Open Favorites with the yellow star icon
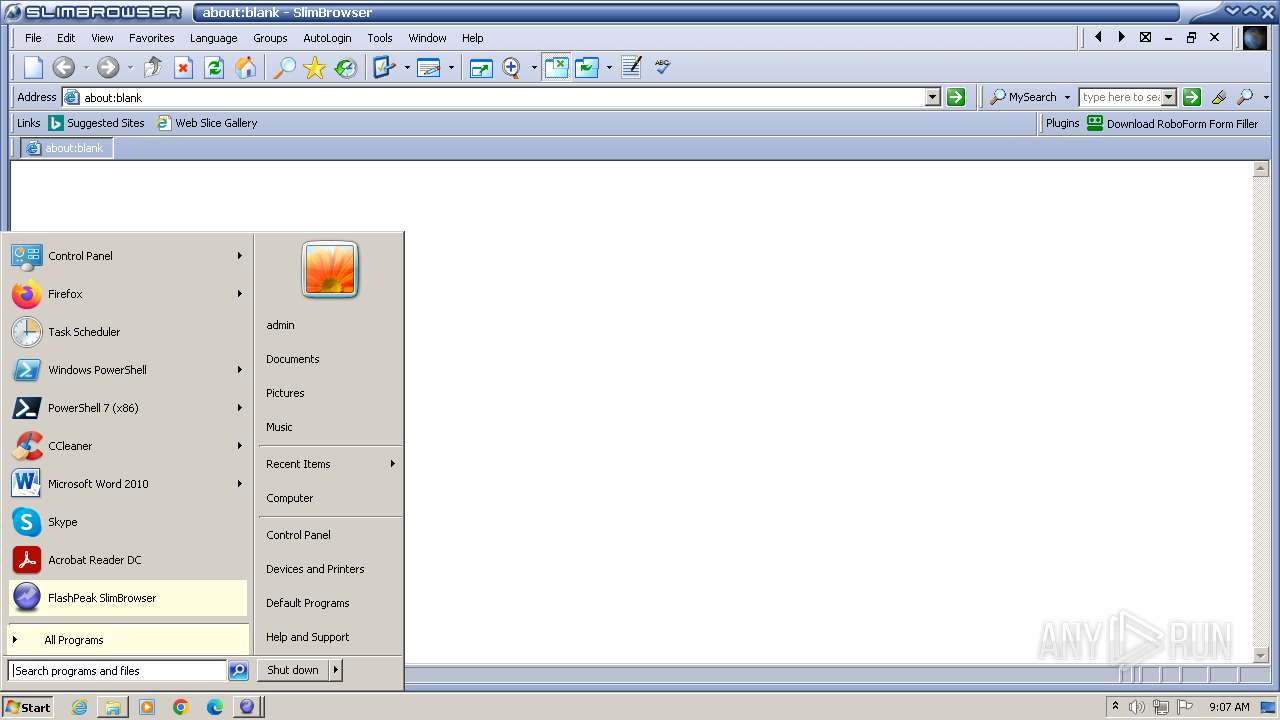Image resolution: width=1280 pixels, height=720 pixels. click(315, 67)
